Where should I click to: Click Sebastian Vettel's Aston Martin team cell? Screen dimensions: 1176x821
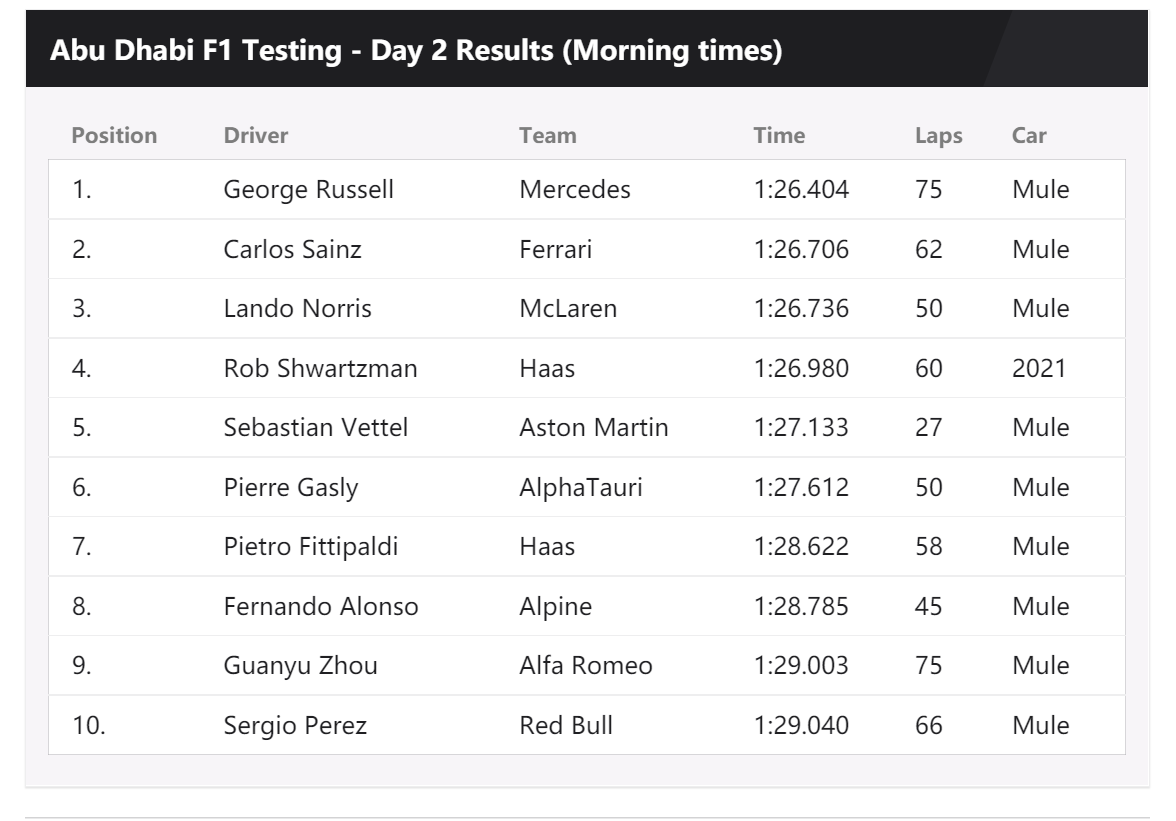593,428
